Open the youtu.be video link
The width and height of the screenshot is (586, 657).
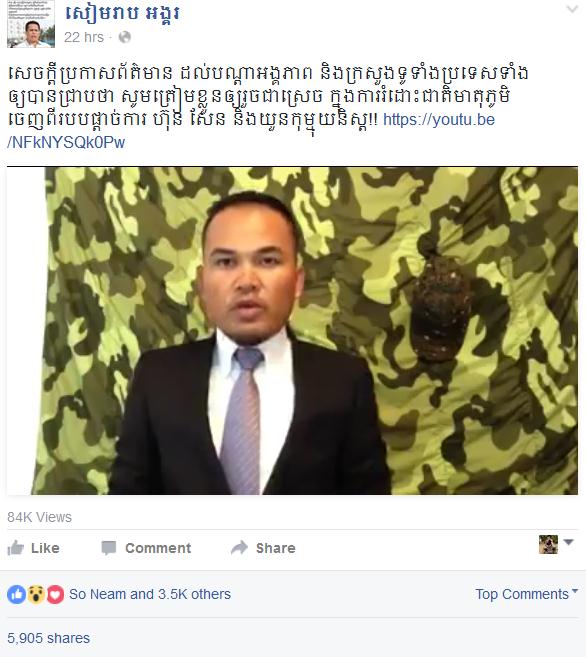439,119
